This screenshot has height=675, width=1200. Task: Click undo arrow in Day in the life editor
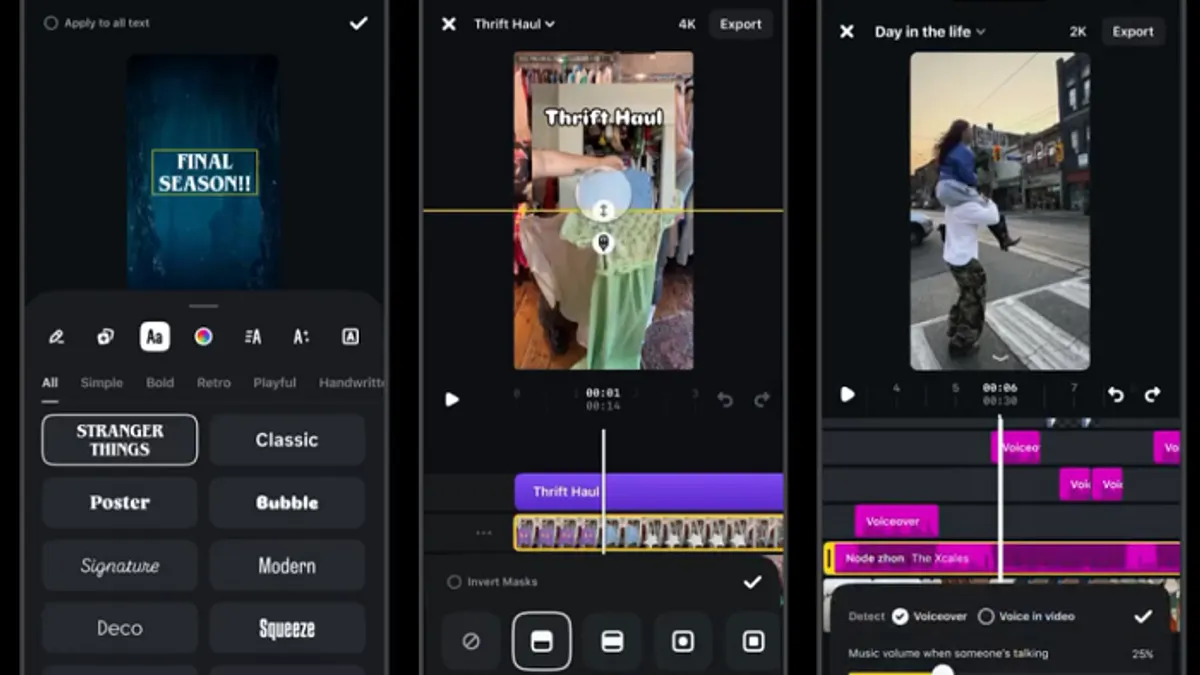click(1116, 395)
